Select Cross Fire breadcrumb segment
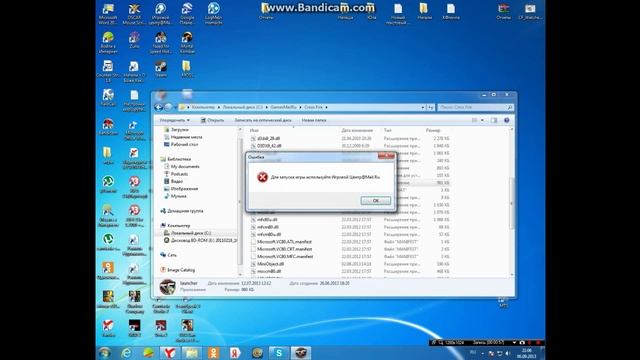Screen dimensions: 640x360 [313, 107]
